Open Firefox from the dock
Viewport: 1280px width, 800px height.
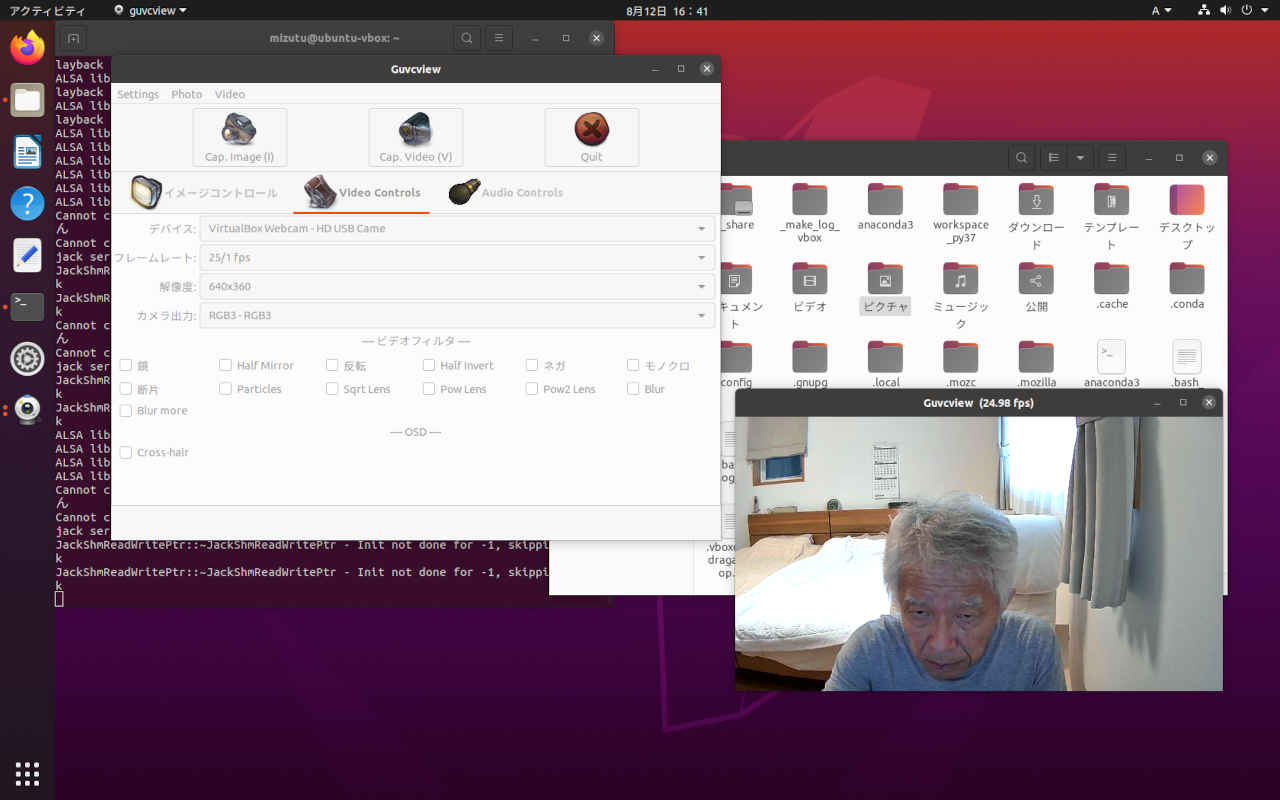27,47
